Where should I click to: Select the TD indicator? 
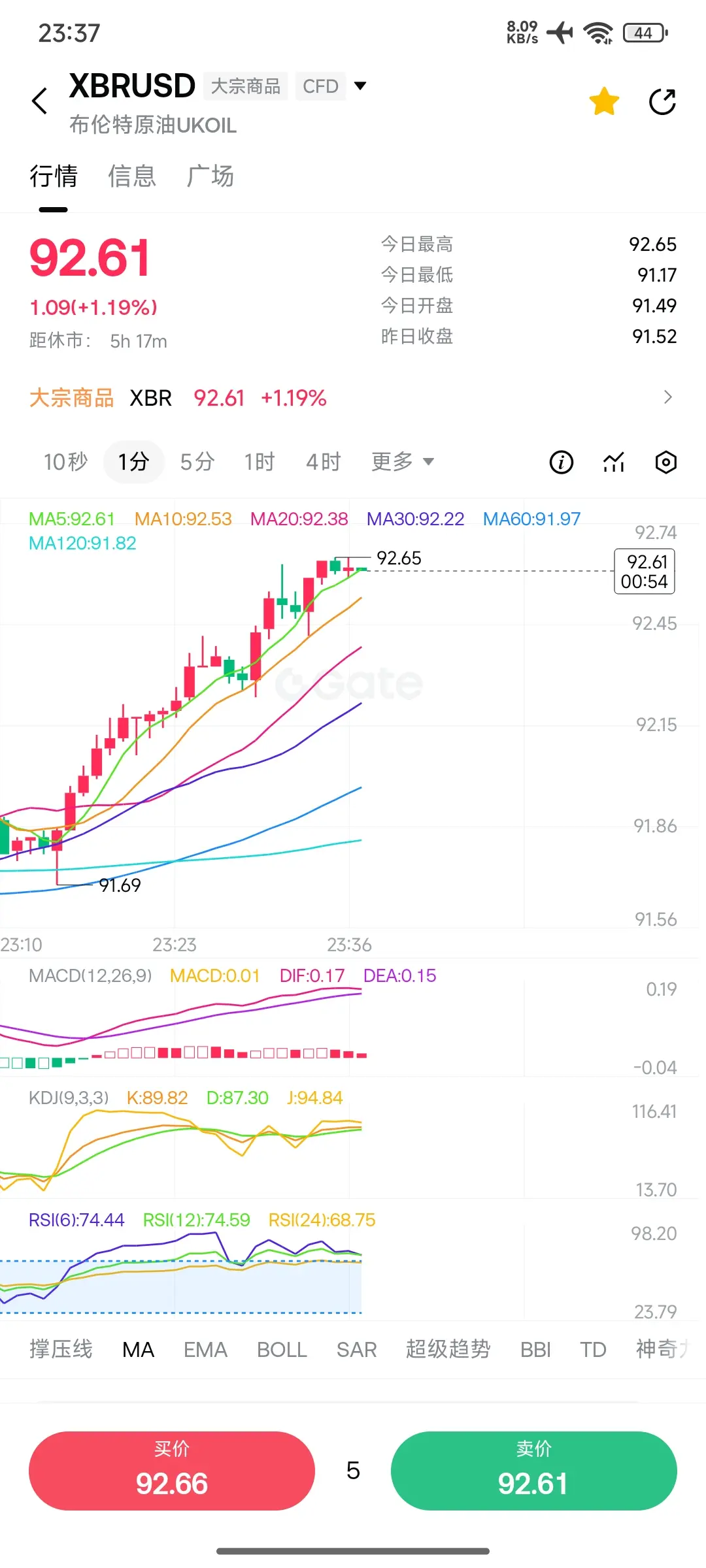593,1349
